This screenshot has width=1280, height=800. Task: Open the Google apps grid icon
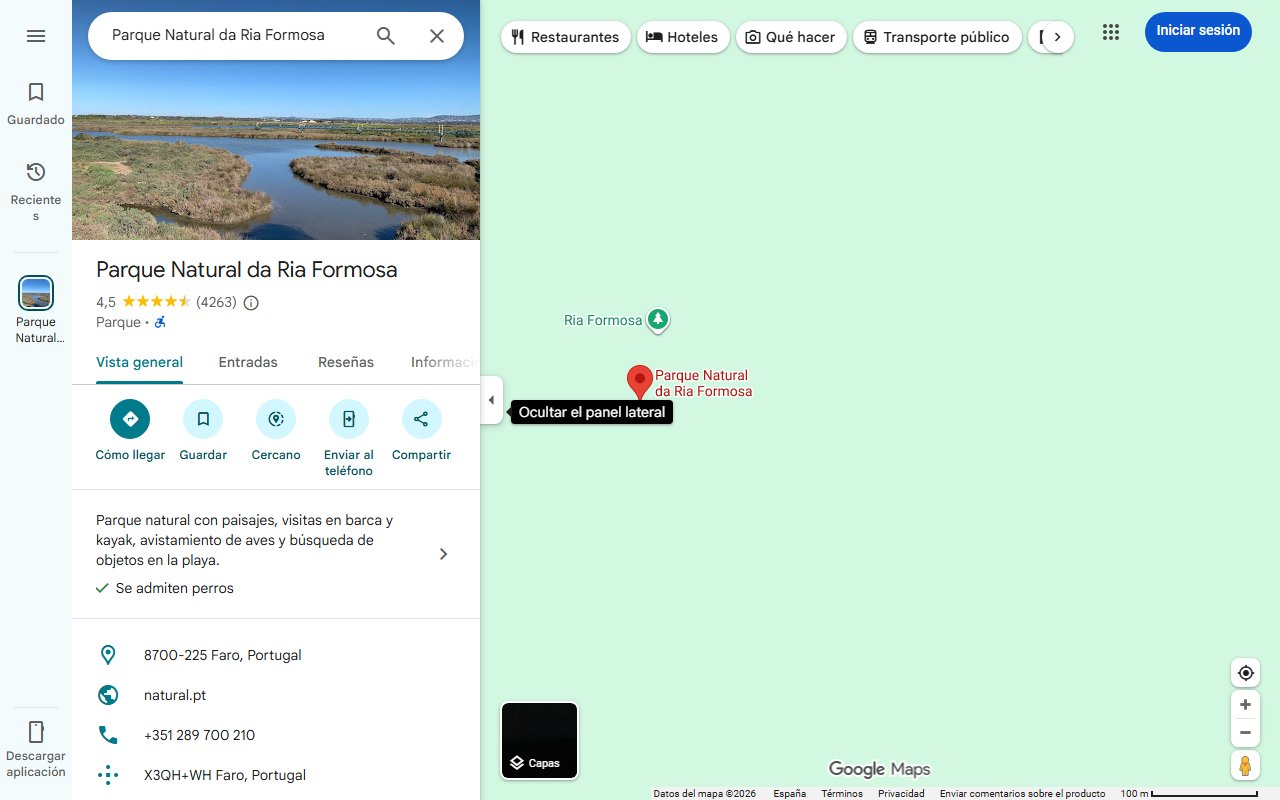pyautogui.click(x=1111, y=32)
